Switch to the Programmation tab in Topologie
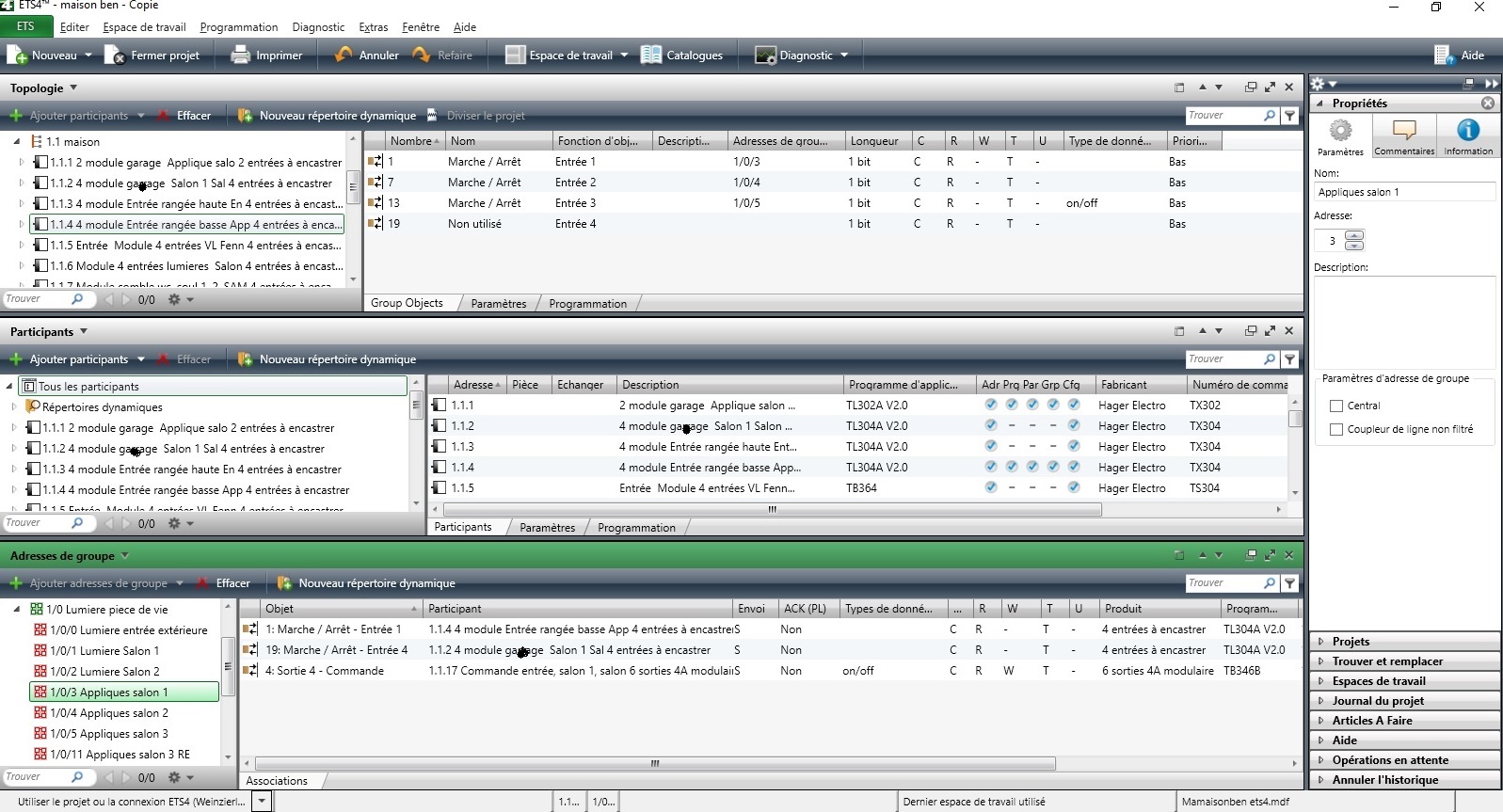This screenshot has height=812, width=1503. [x=587, y=304]
